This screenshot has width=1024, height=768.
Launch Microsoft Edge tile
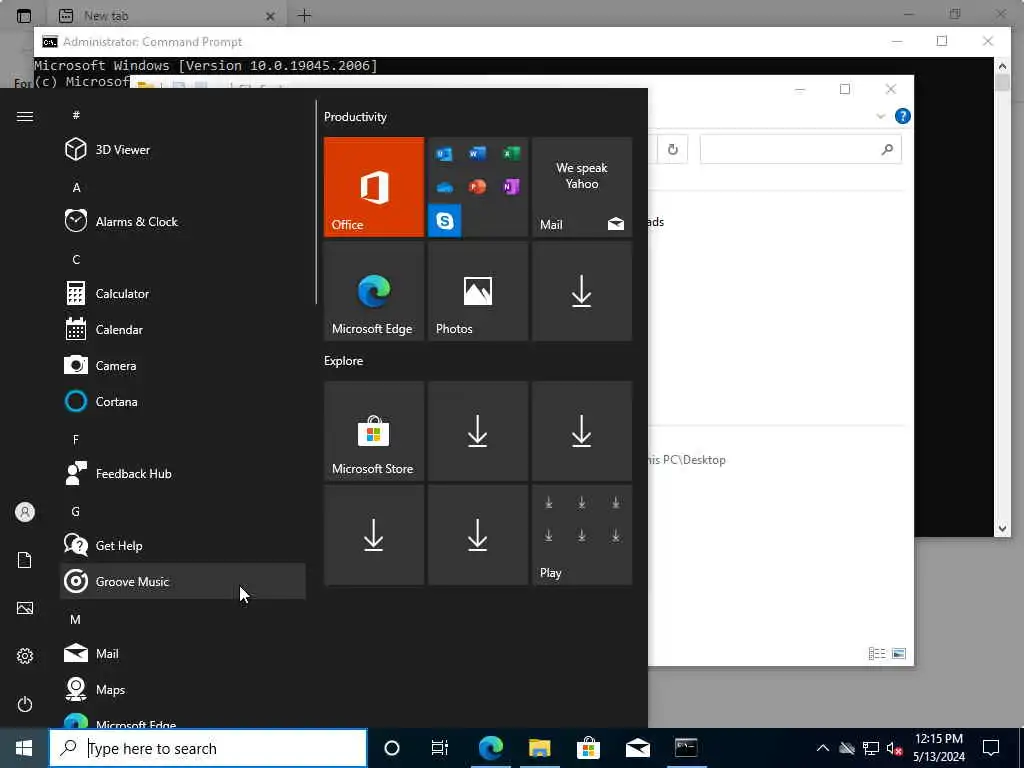(374, 291)
